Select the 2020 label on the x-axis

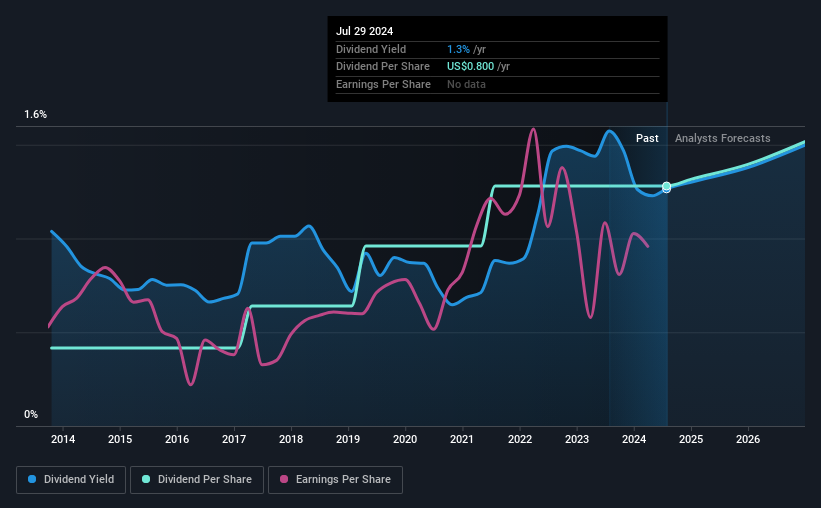405,439
